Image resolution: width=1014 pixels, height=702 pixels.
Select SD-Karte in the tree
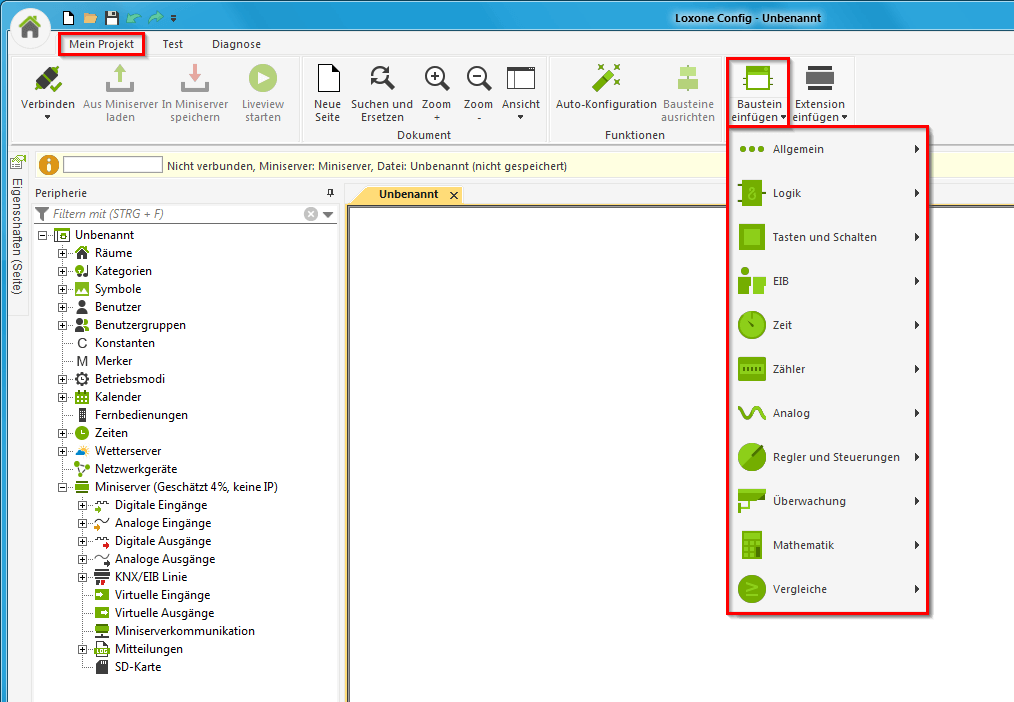pyautogui.click(x=137, y=667)
